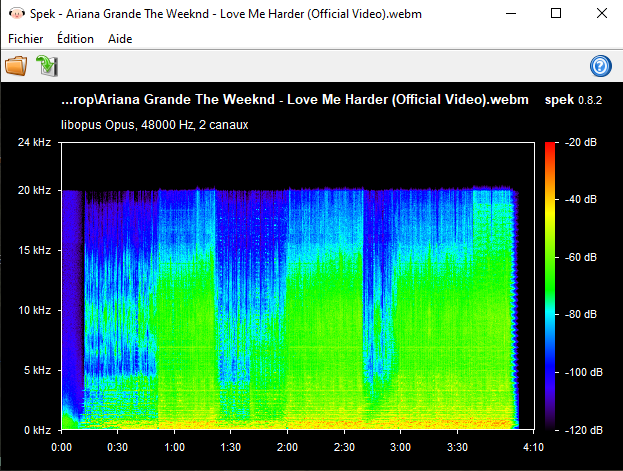The height and width of the screenshot is (471, 623).
Task: Click the save spectrogram image icon
Action: pyautogui.click(x=46, y=66)
